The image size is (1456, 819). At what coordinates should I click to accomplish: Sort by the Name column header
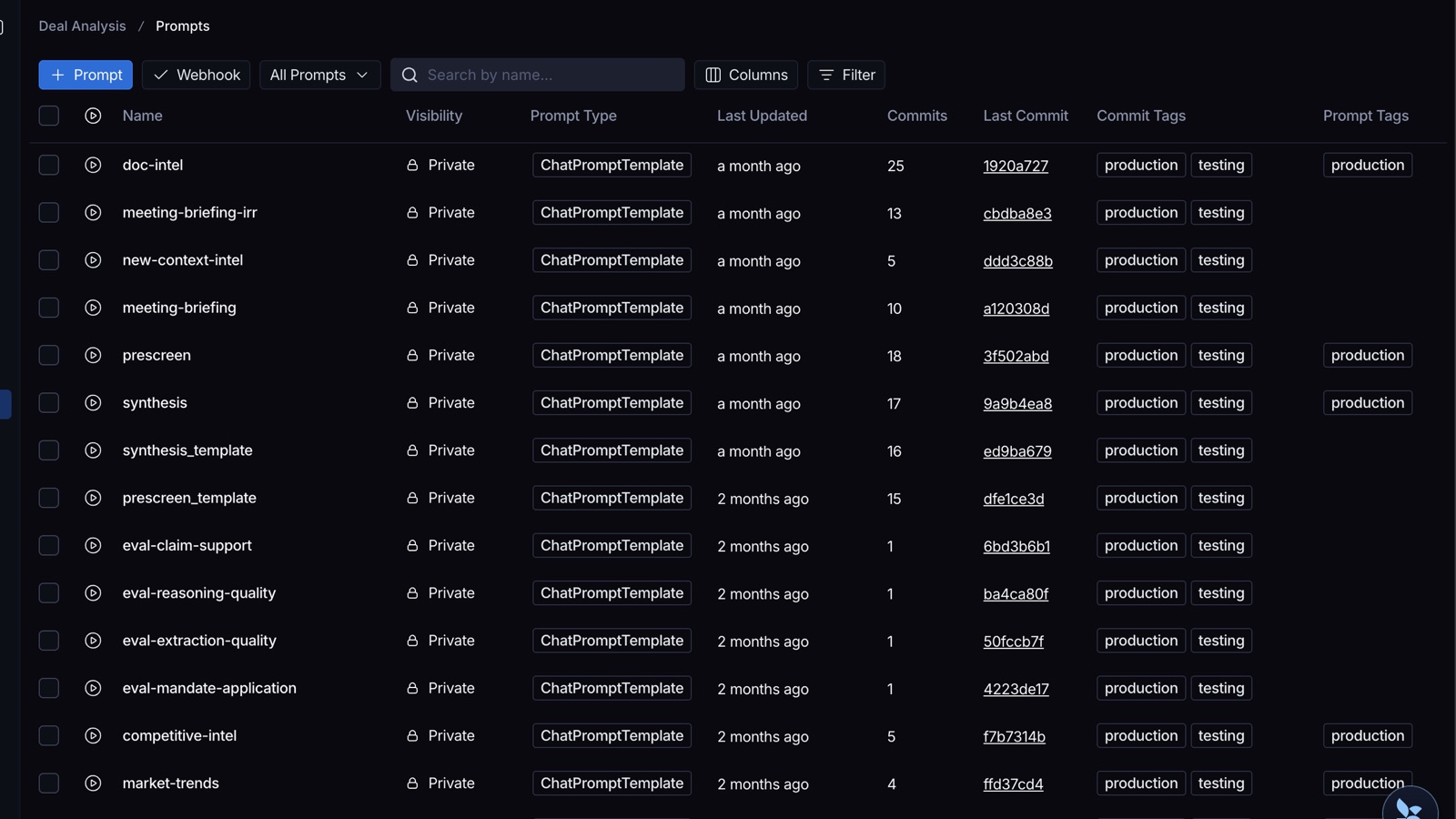(x=143, y=116)
